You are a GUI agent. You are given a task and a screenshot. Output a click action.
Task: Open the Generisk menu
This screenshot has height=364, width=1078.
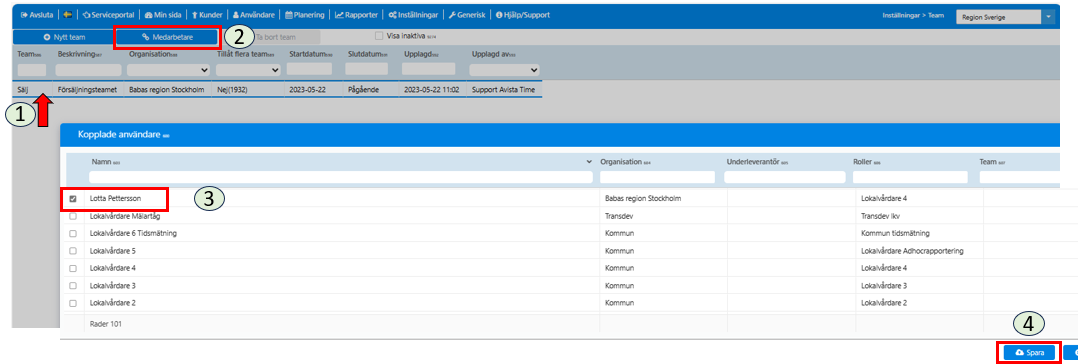click(x=467, y=14)
